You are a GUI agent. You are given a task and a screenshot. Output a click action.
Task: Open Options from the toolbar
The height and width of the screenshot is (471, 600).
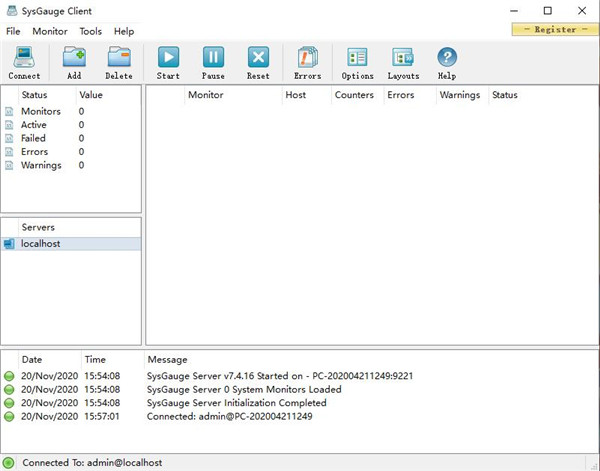click(x=357, y=62)
